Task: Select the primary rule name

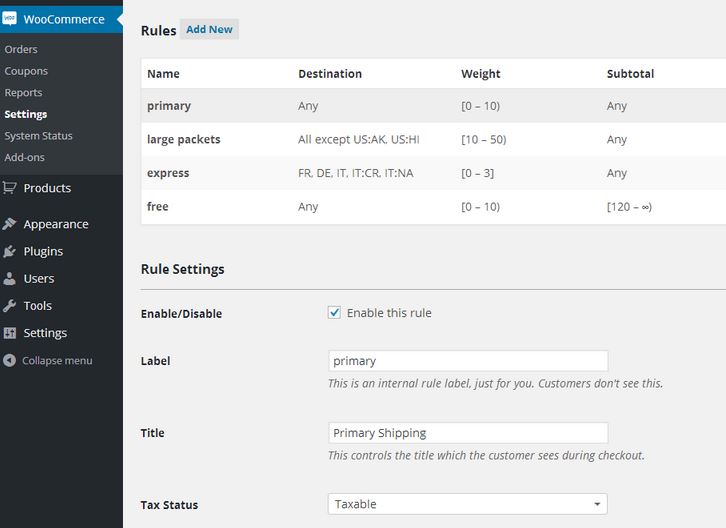Action: pyautogui.click(x=169, y=106)
